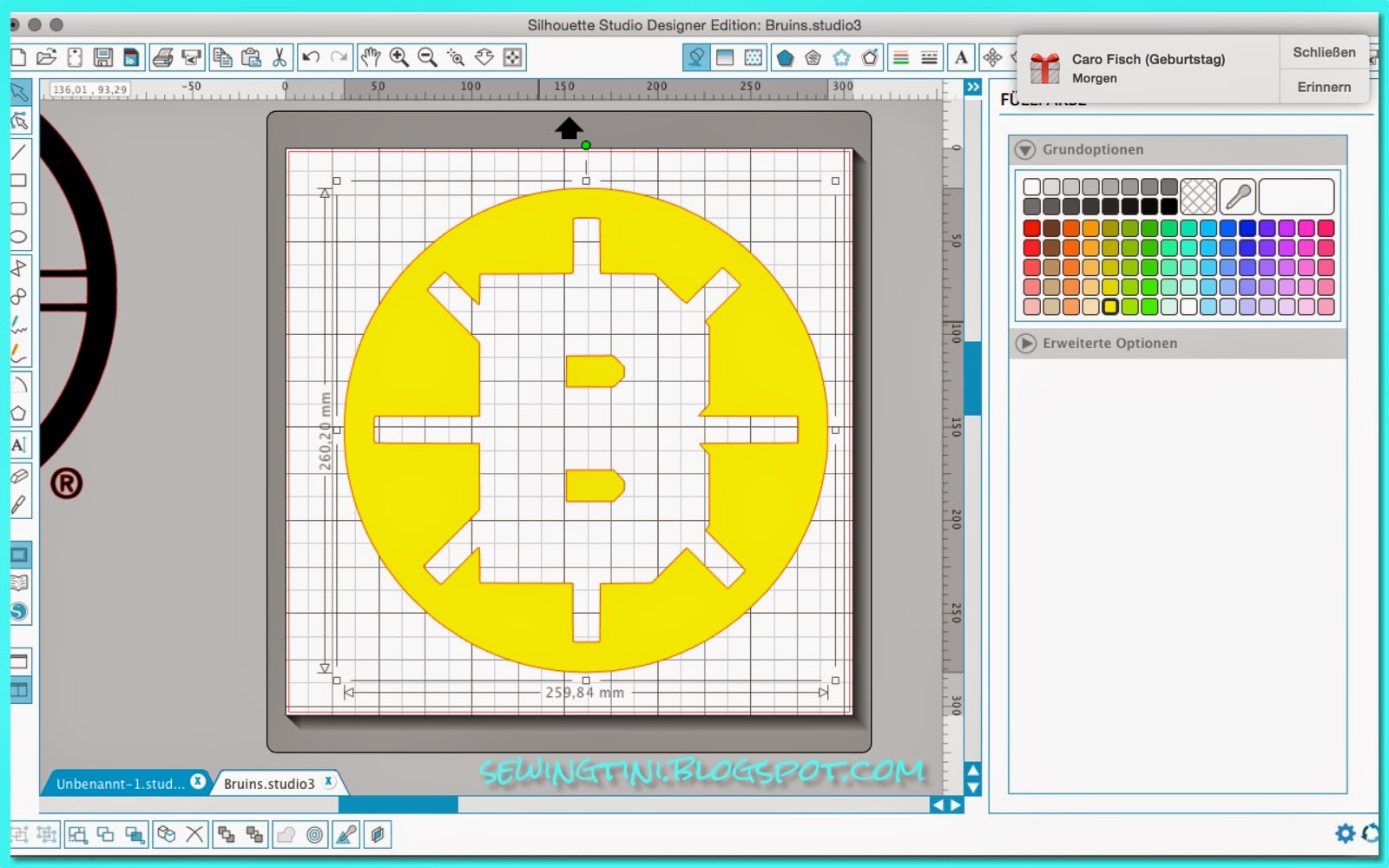This screenshot has width=1389, height=868.
Task: Click Erinnern on the birthday notification
Action: 1324,87
